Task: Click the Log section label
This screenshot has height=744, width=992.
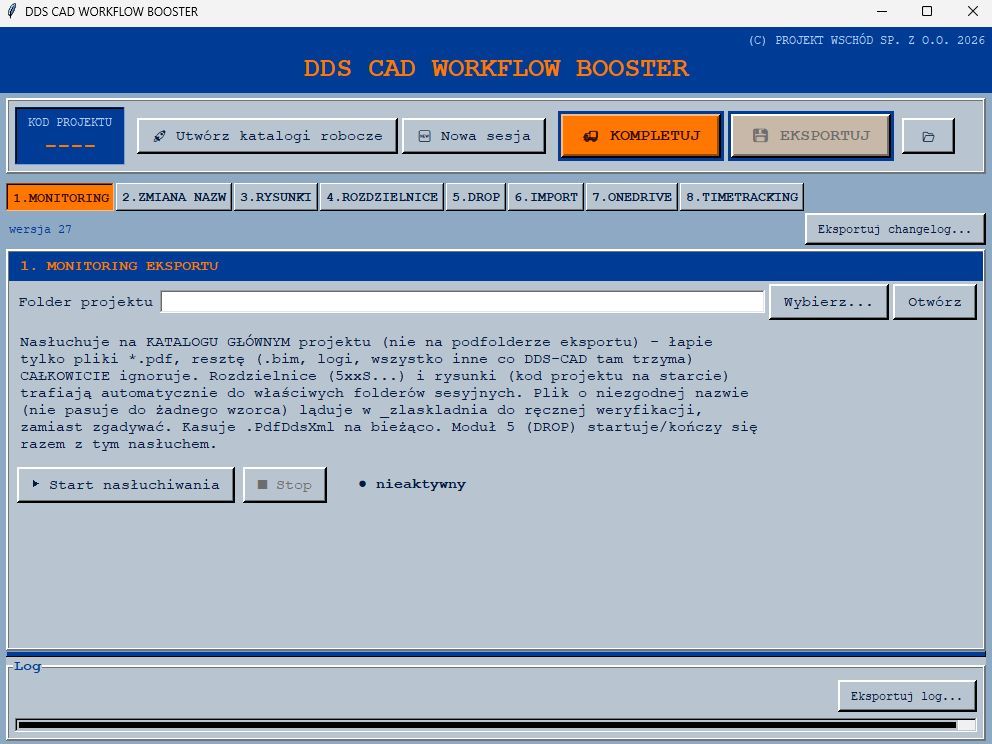Action: pos(27,666)
